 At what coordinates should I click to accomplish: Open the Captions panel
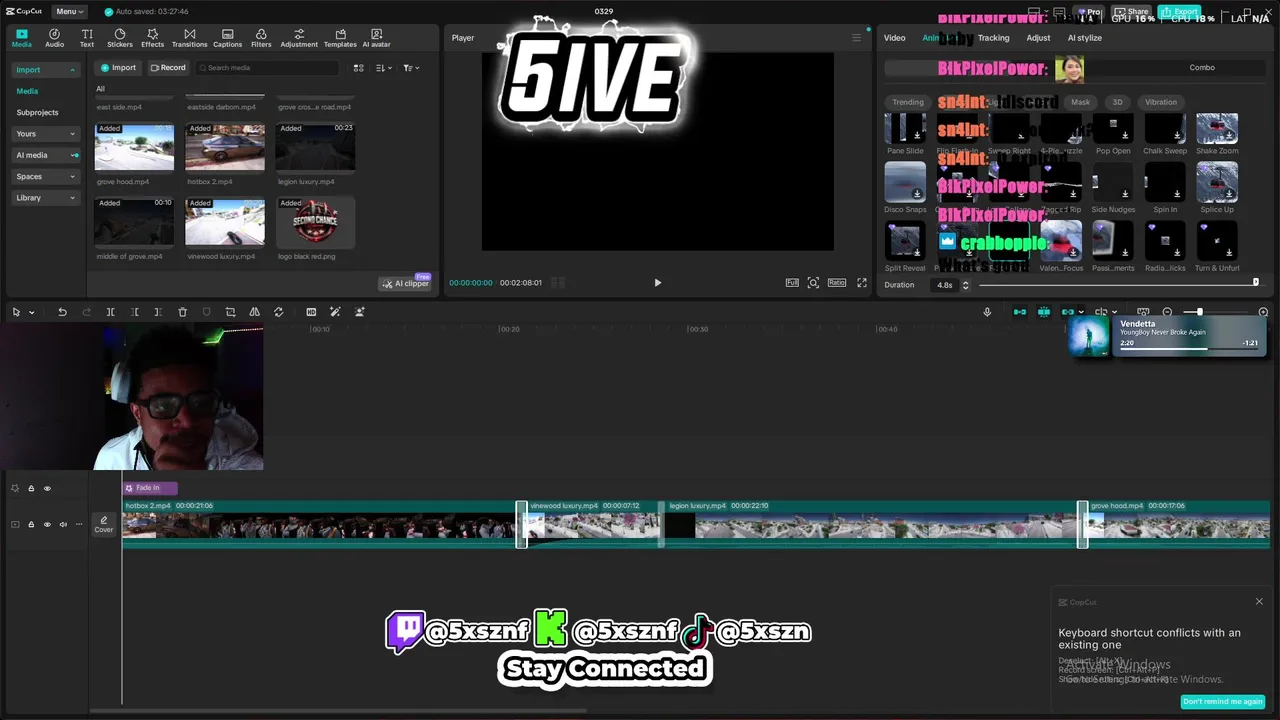pyautogui.click(x=227, y=38)
